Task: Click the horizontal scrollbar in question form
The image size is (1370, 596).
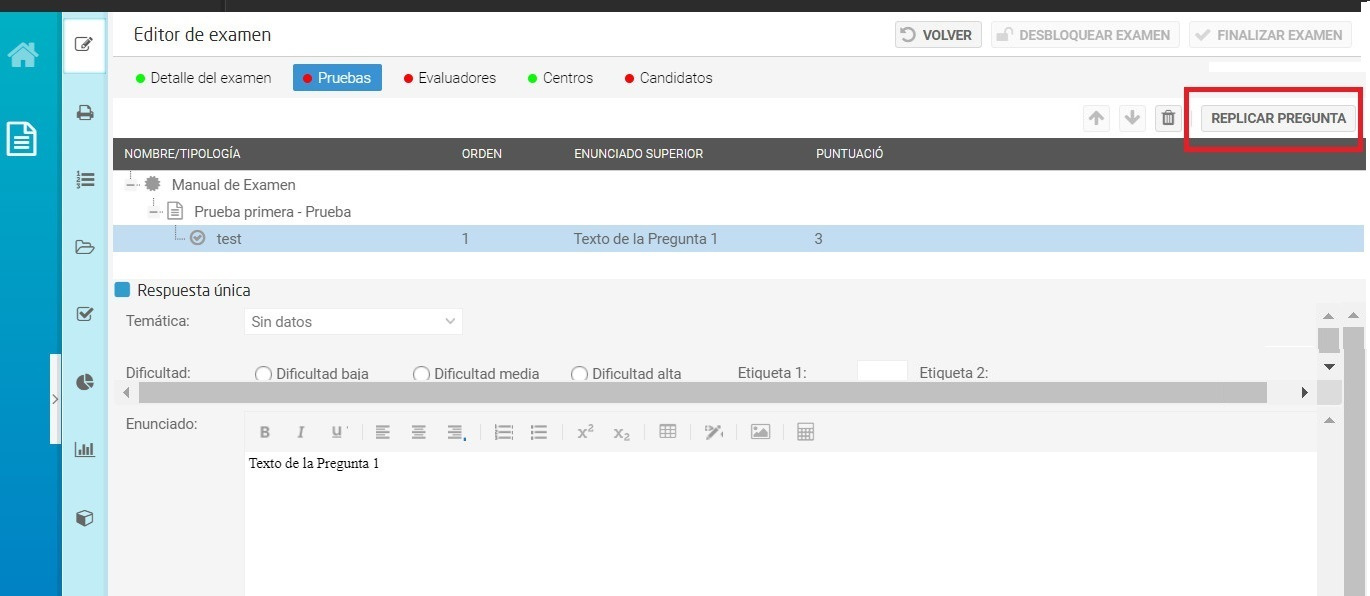Action: pos(700,392)
